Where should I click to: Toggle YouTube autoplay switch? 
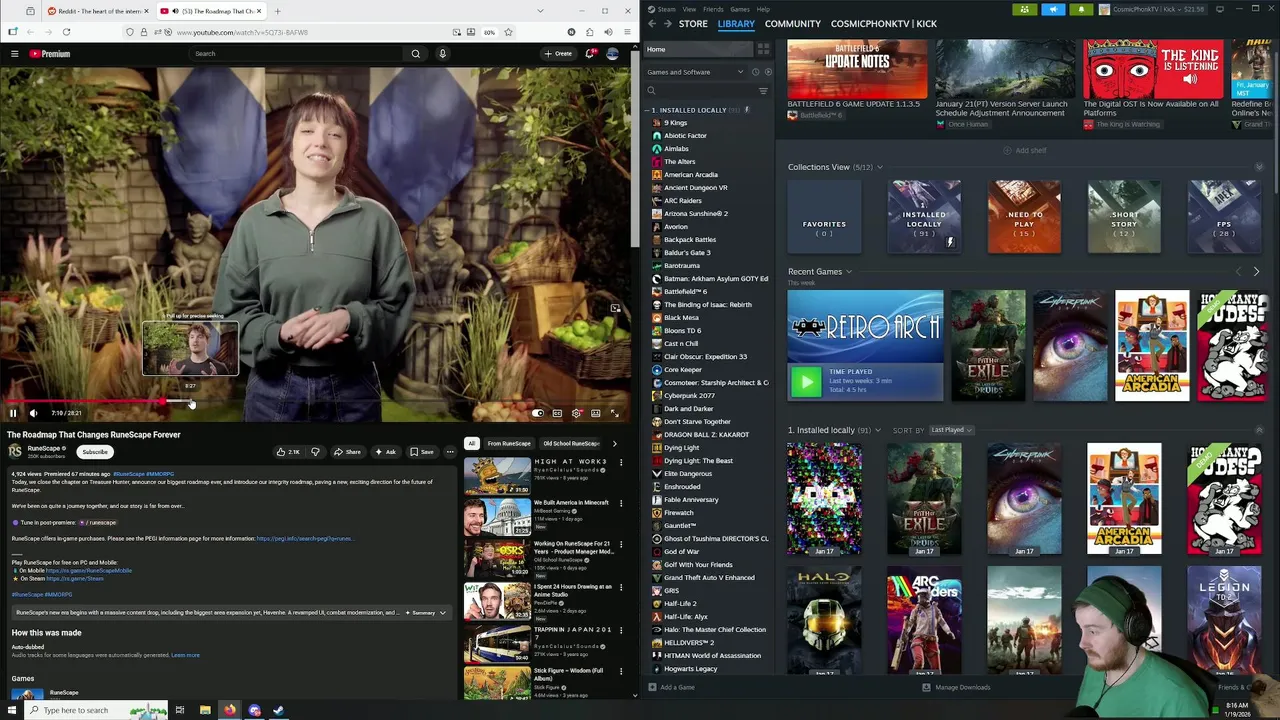[538, 413]
